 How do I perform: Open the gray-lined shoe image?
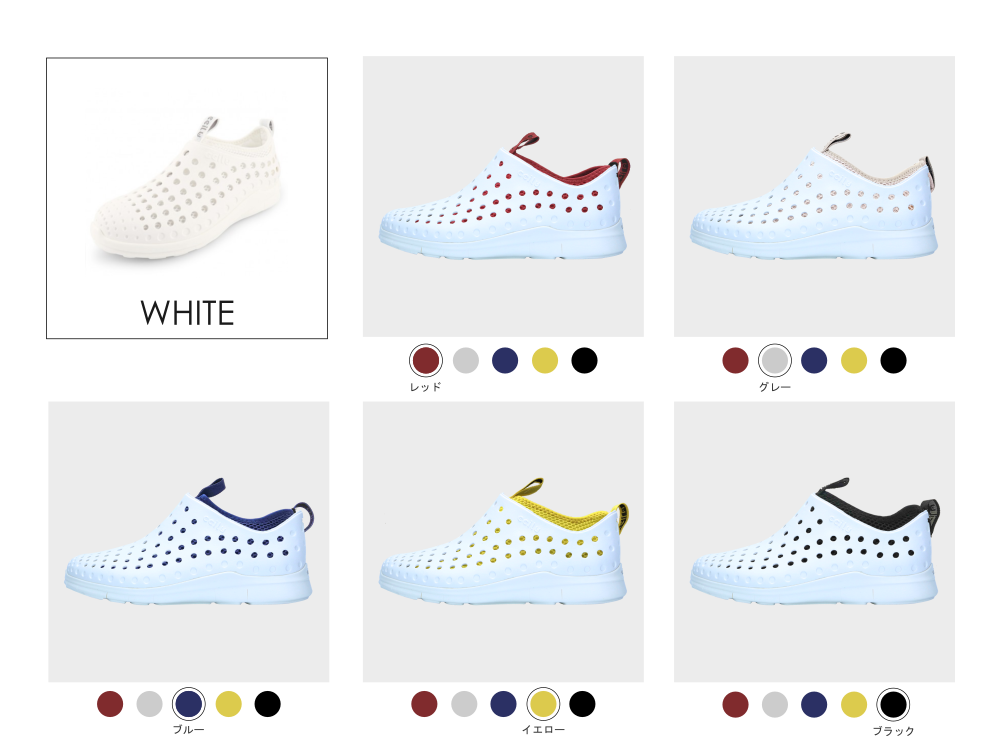click(x=814, y=196)
